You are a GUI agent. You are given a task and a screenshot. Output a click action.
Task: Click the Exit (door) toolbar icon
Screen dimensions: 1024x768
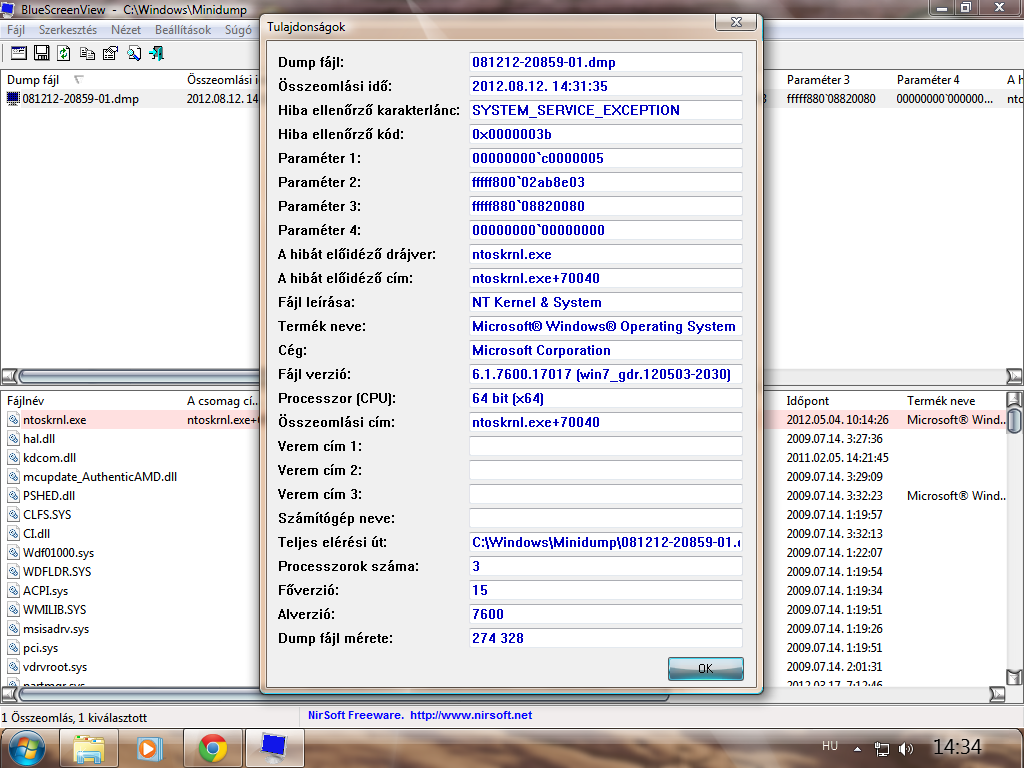156,54
